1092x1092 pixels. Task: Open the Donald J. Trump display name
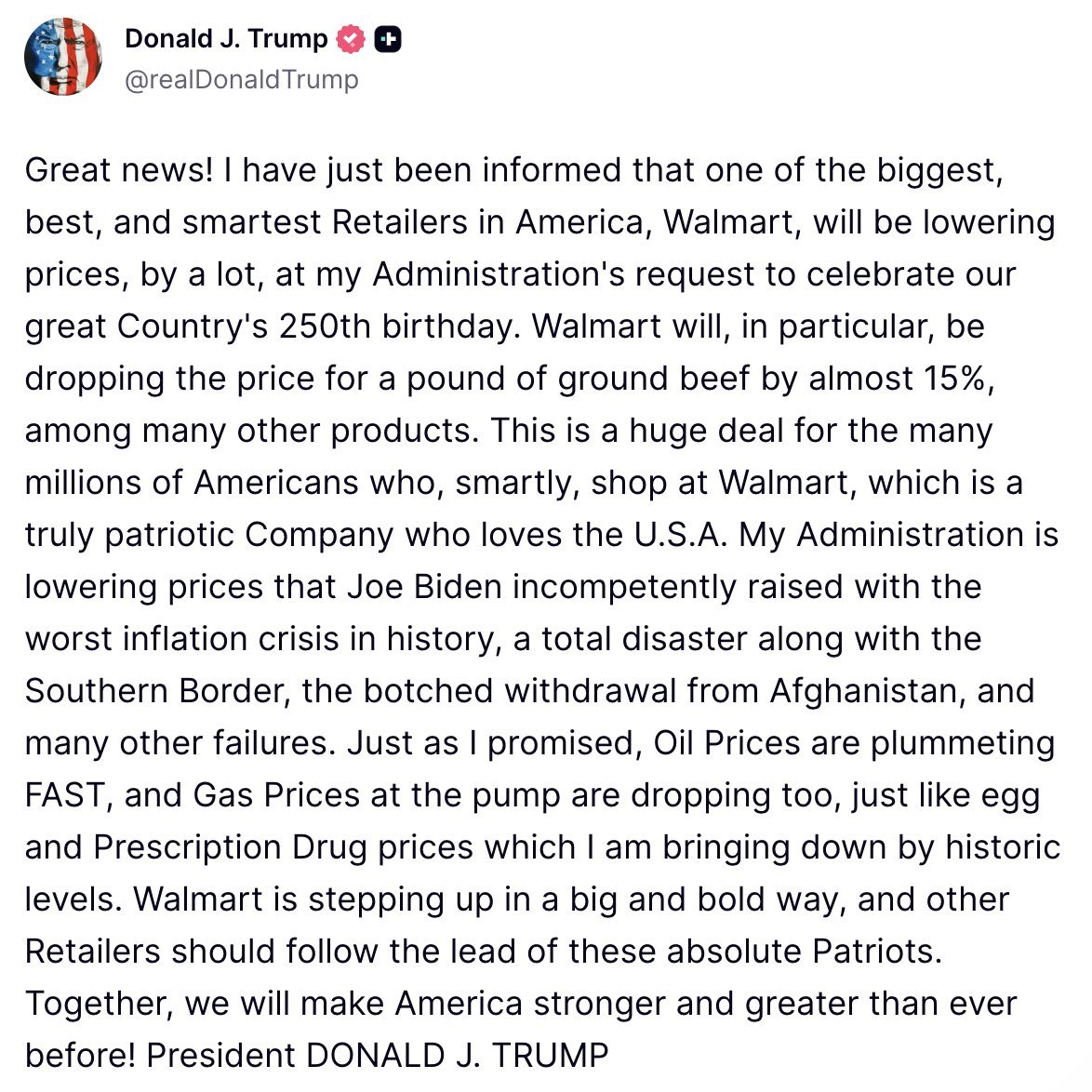point(226,39)
